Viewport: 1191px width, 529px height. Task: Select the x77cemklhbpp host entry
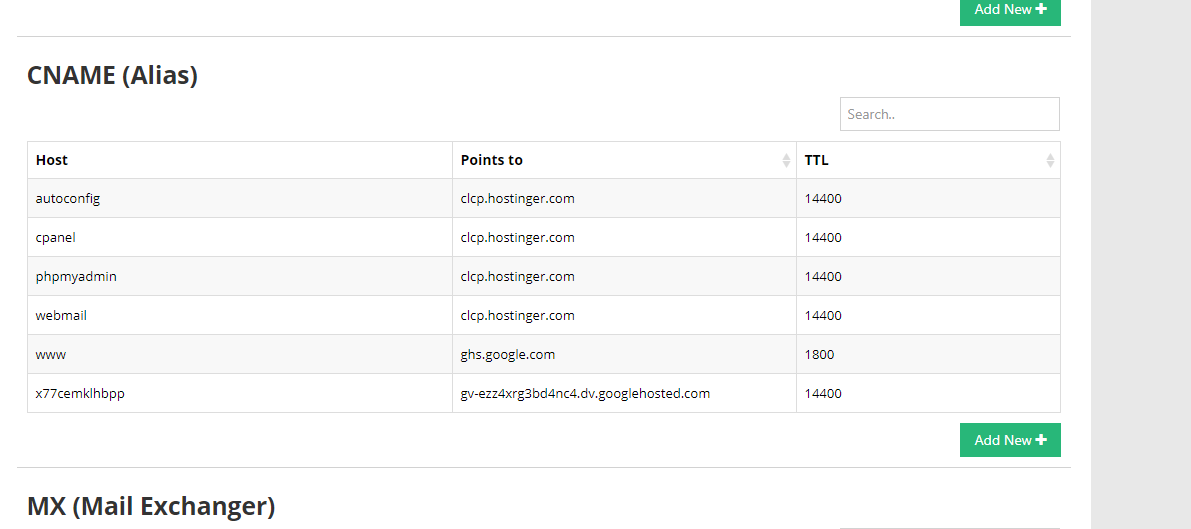80,393
